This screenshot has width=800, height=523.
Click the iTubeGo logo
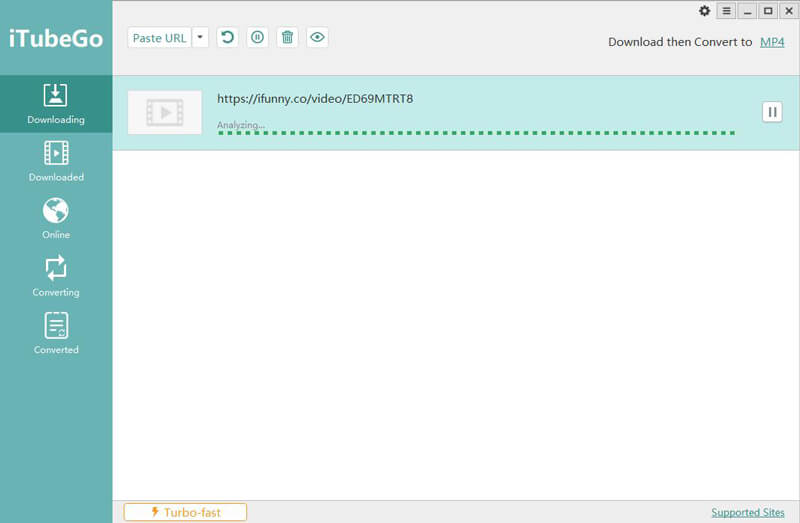tap(56, 39)
